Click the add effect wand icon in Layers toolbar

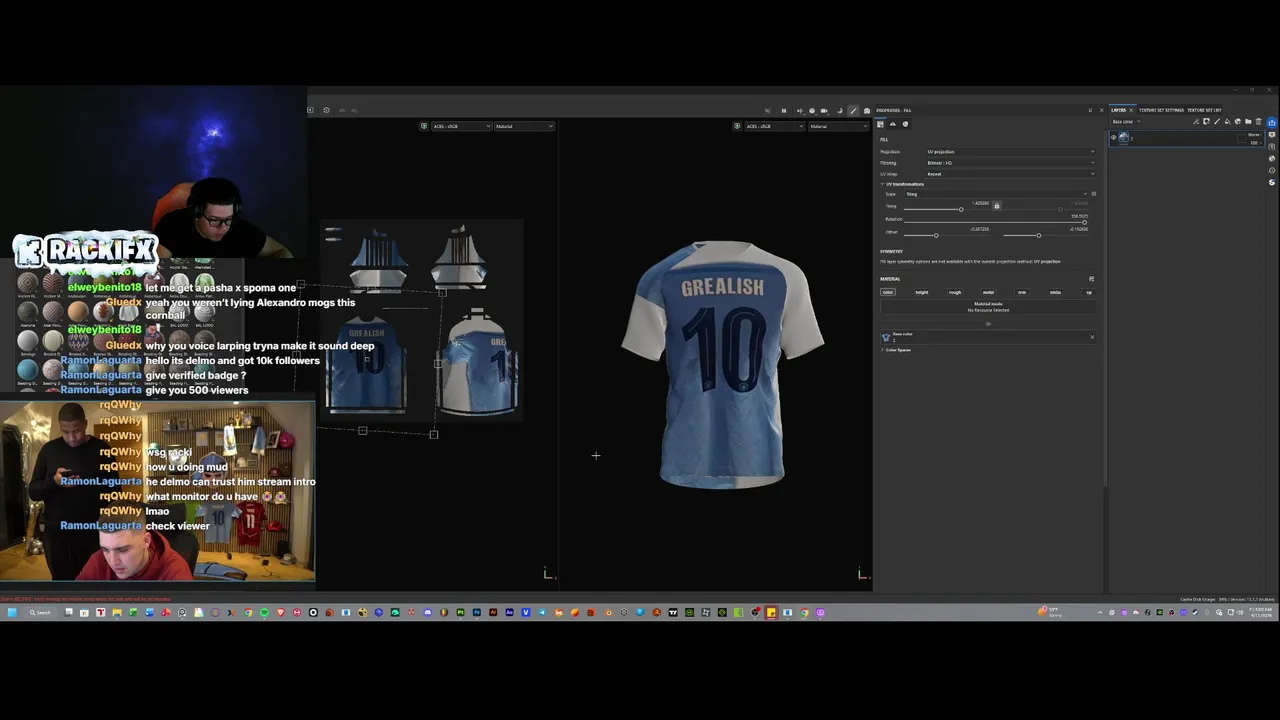[x=1196, y=122]
